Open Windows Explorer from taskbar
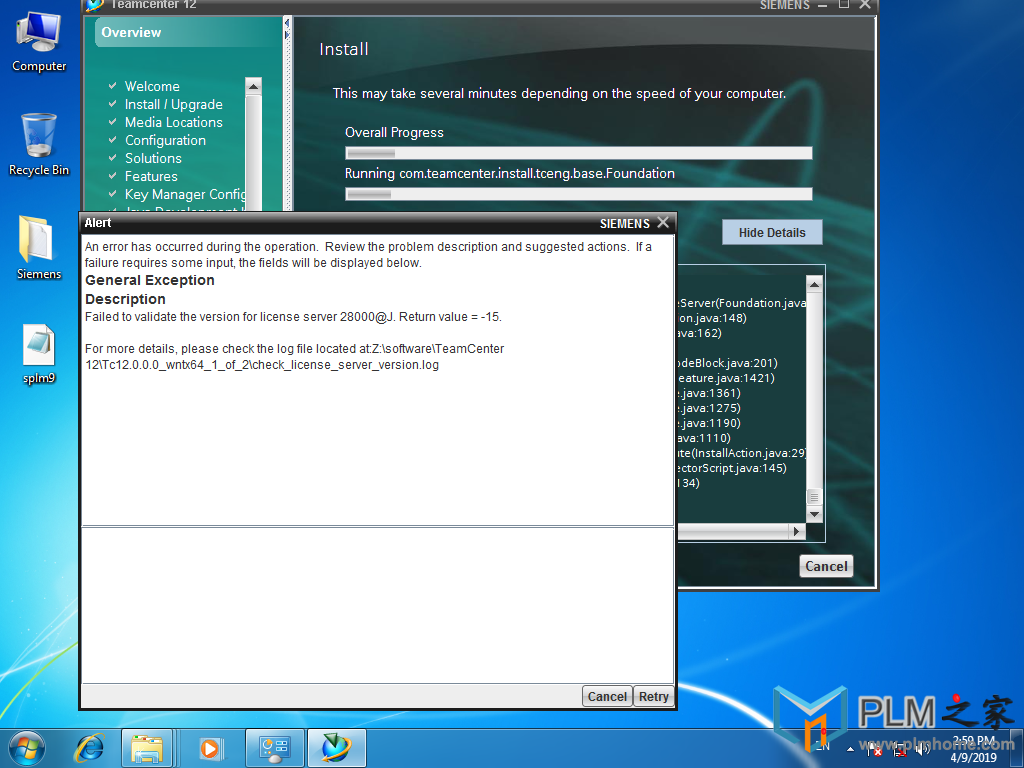The image size is (1024, 768). (x=147, y=748)
